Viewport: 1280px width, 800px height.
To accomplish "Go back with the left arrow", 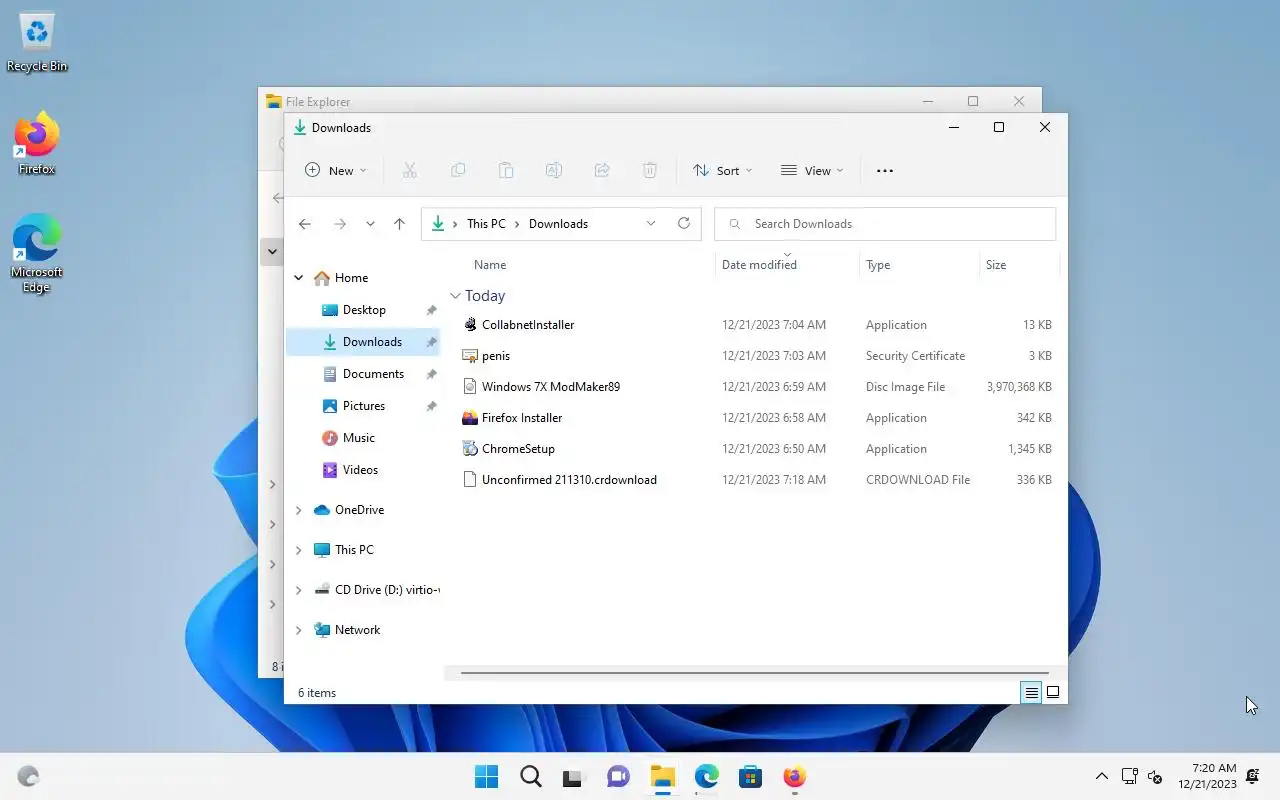I will pyautogui.click(x=305, y=224).
